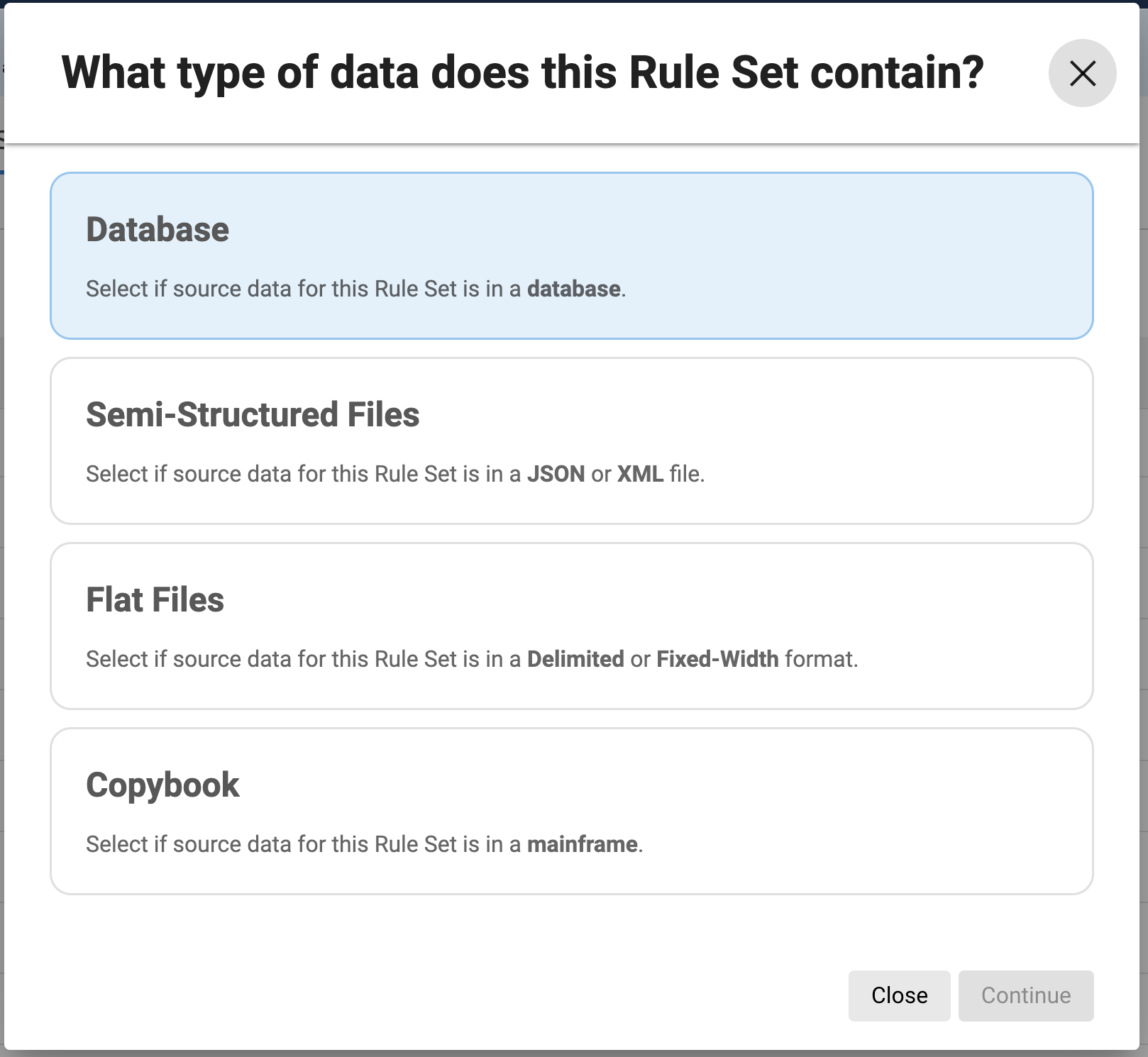Click the bold word "JSON"

(x=556, y=475)
